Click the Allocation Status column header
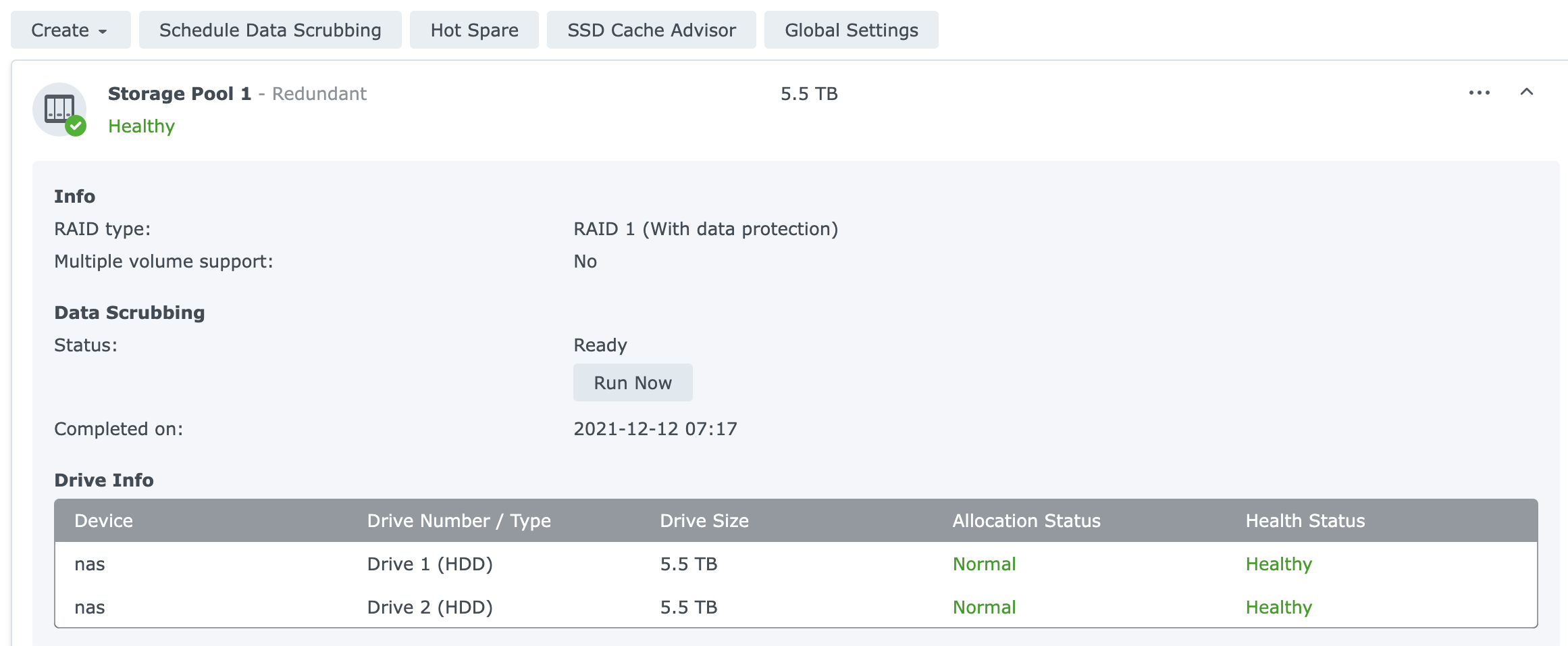Image resolution: width=1568 pixels, height=646 pixels. (1026, 521)
